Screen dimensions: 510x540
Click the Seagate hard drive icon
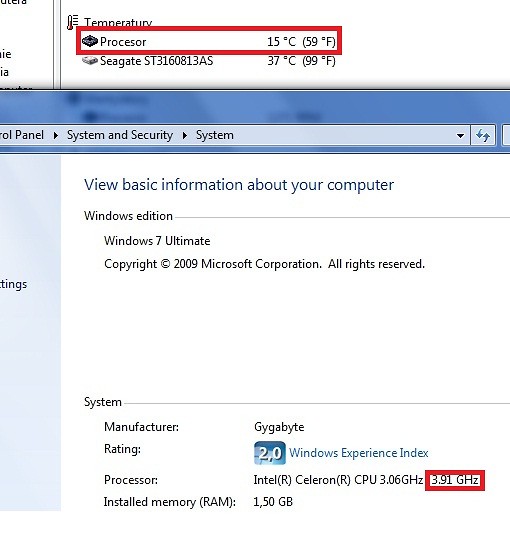(x=90, y=61)
